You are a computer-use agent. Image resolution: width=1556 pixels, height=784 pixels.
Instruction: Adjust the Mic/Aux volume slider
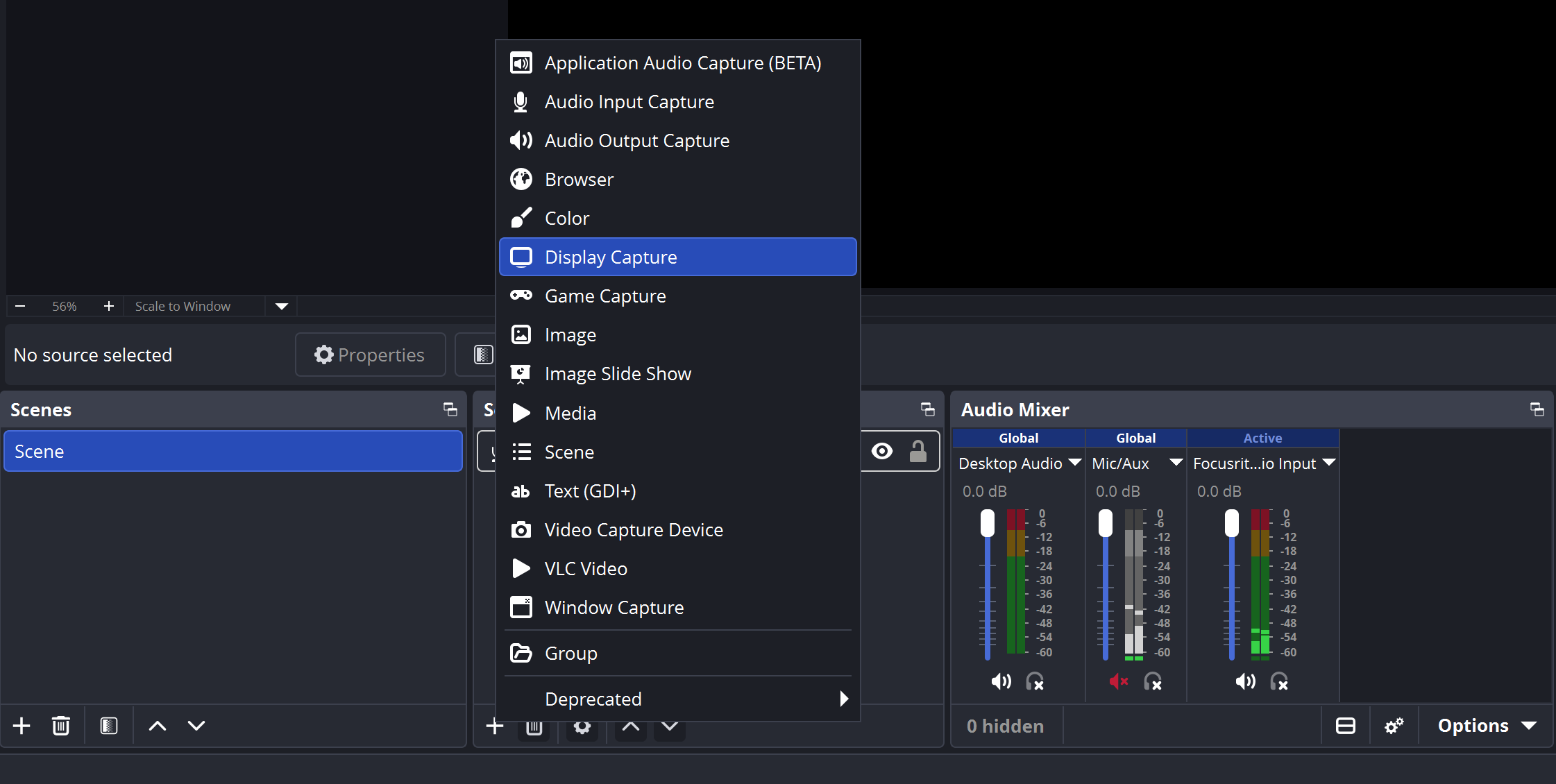[1105, 584]
